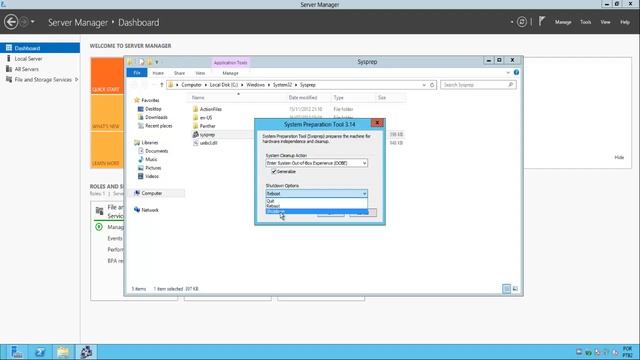640x360 pixels.
Task: Click Computer in address breadcrumb
Action: click(x=191, y=85)
